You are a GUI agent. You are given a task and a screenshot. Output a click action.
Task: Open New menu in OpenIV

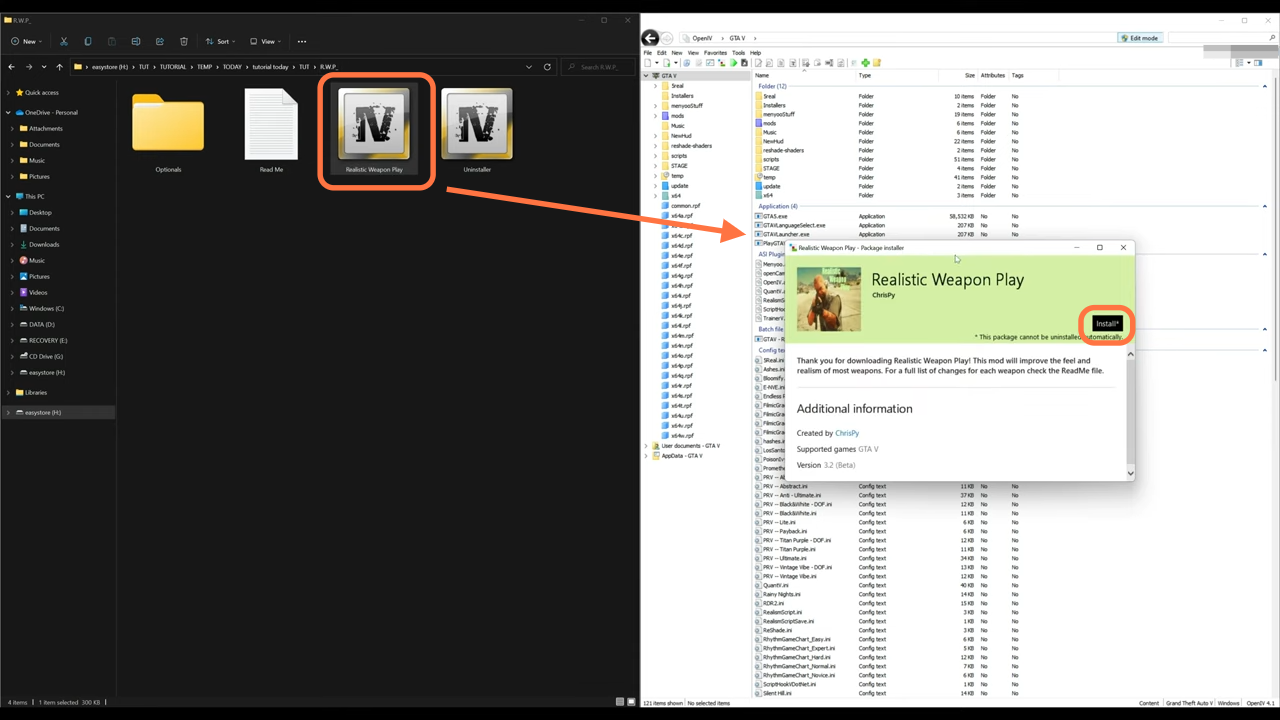[x=677, y=53]
